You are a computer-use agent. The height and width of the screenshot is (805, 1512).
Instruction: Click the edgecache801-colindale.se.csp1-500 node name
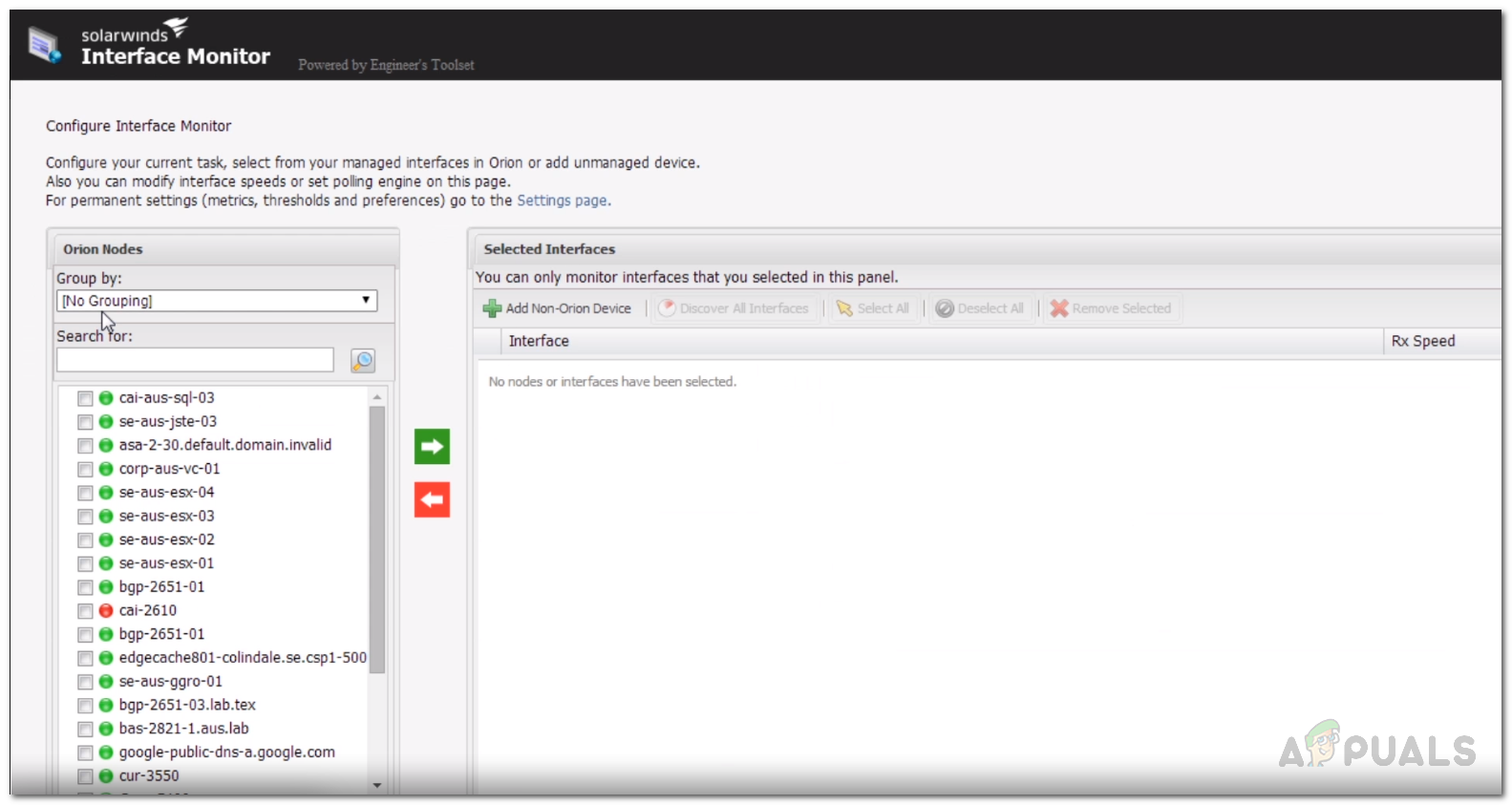pyautogui.click(x=243, y=658)
